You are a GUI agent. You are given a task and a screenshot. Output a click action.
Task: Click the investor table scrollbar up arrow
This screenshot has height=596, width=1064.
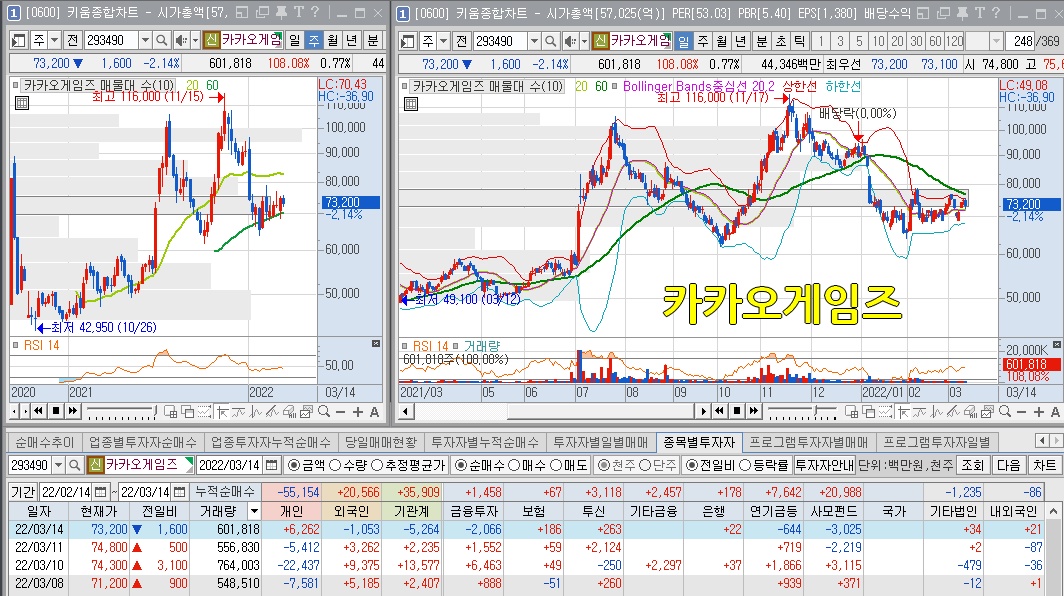(x=1053, y=511)
